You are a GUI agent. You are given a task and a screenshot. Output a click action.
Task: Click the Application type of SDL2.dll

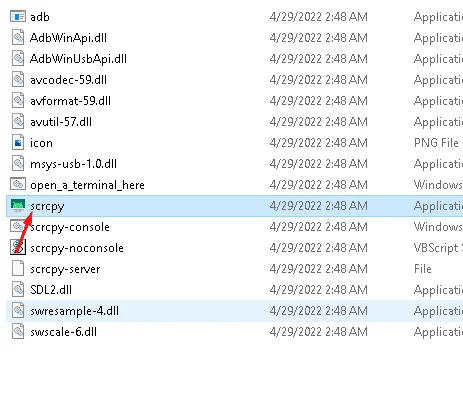click(x=438, y=290)
